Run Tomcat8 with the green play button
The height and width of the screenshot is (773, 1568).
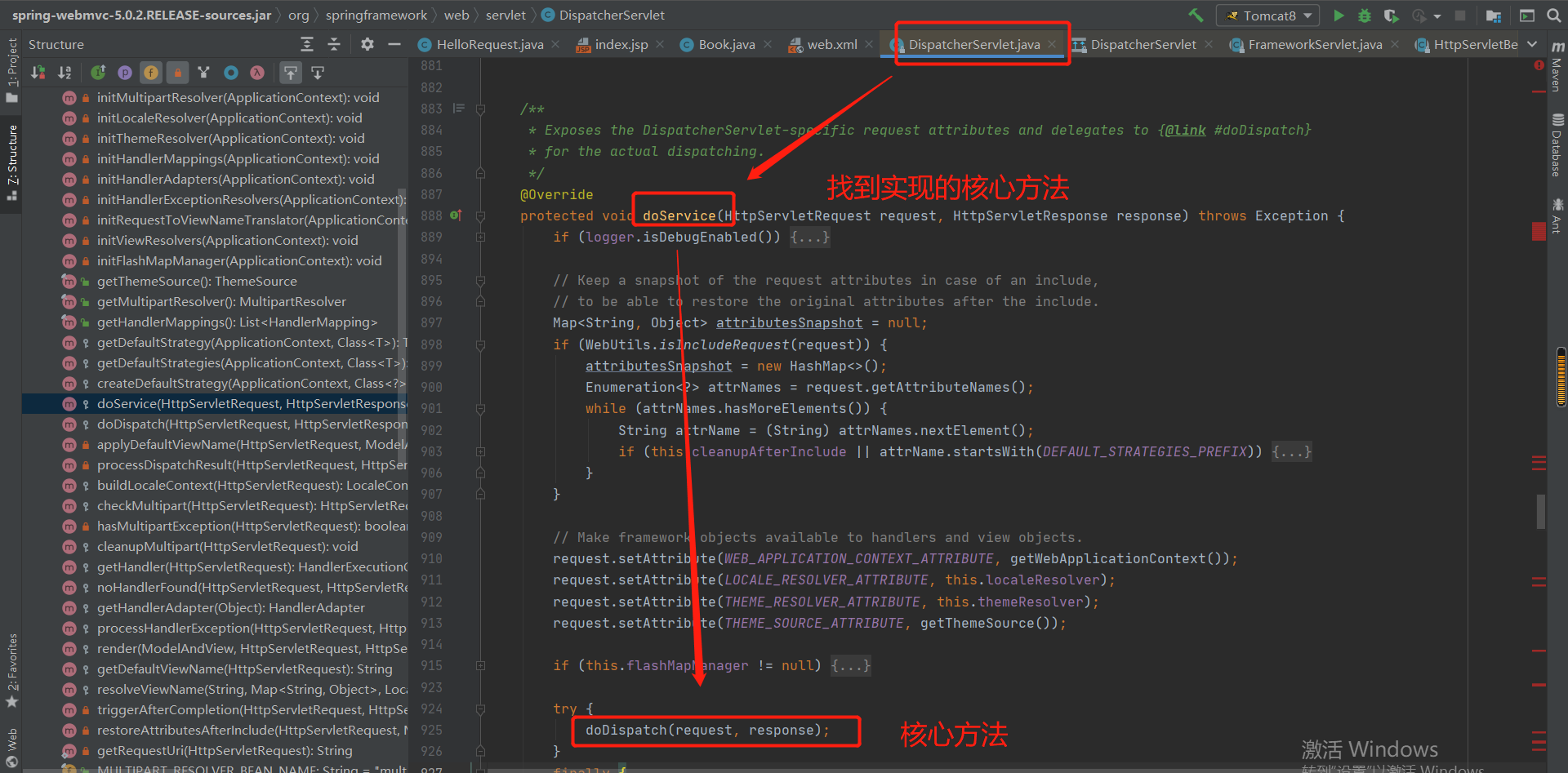tap(1339, 15)
